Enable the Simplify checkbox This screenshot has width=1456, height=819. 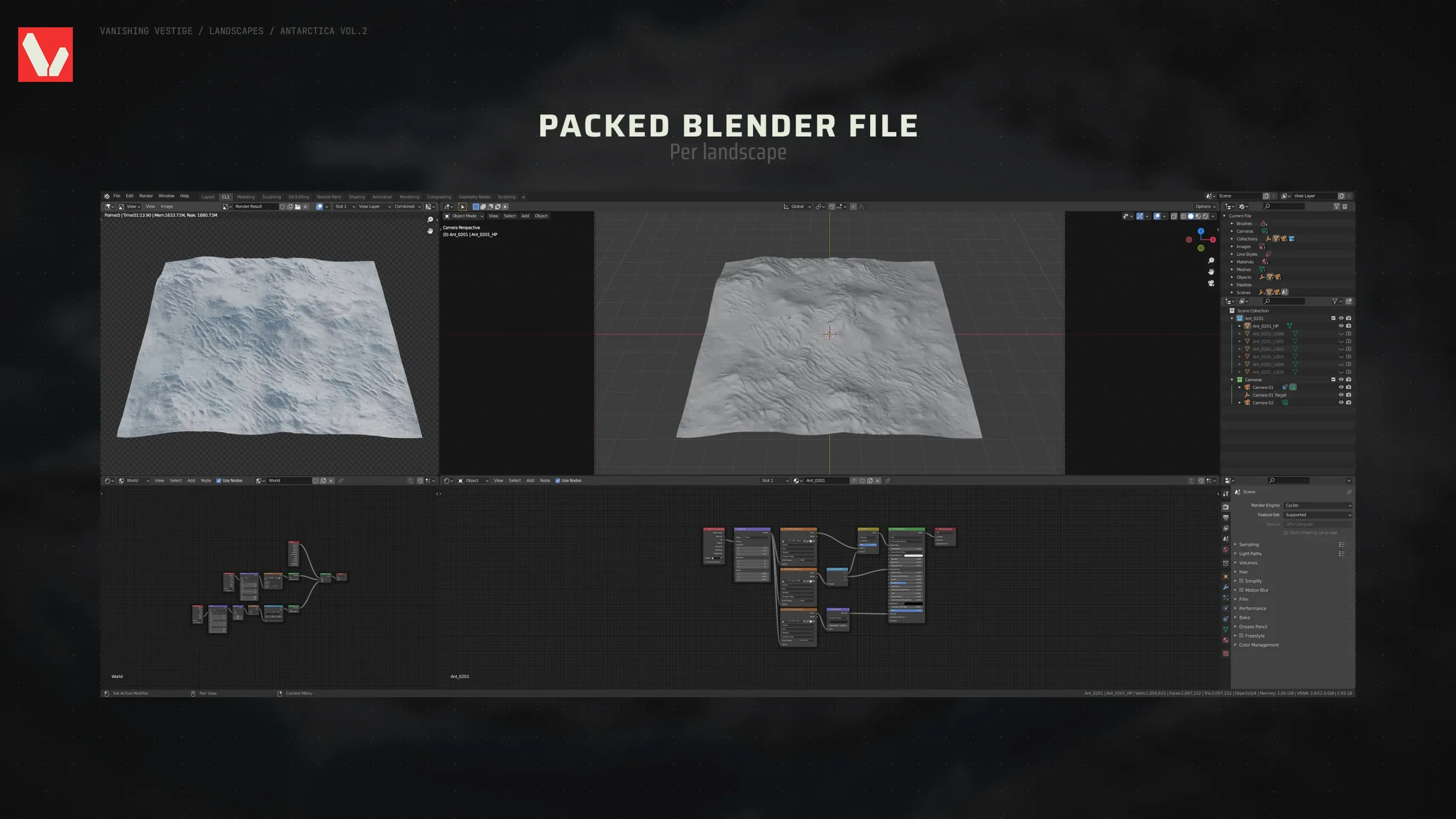pos(1241,581)
